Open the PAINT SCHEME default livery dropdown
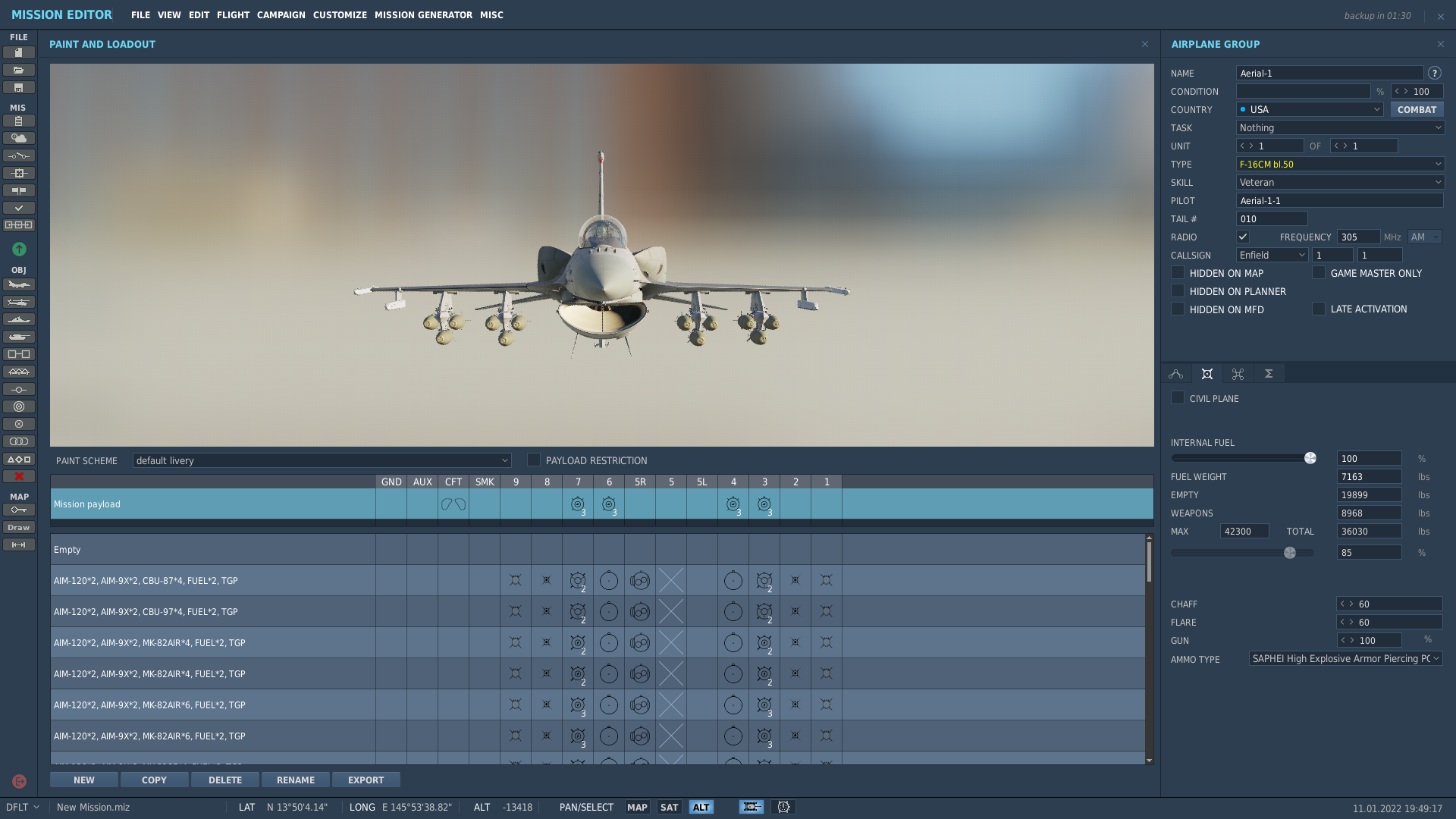 322,460
